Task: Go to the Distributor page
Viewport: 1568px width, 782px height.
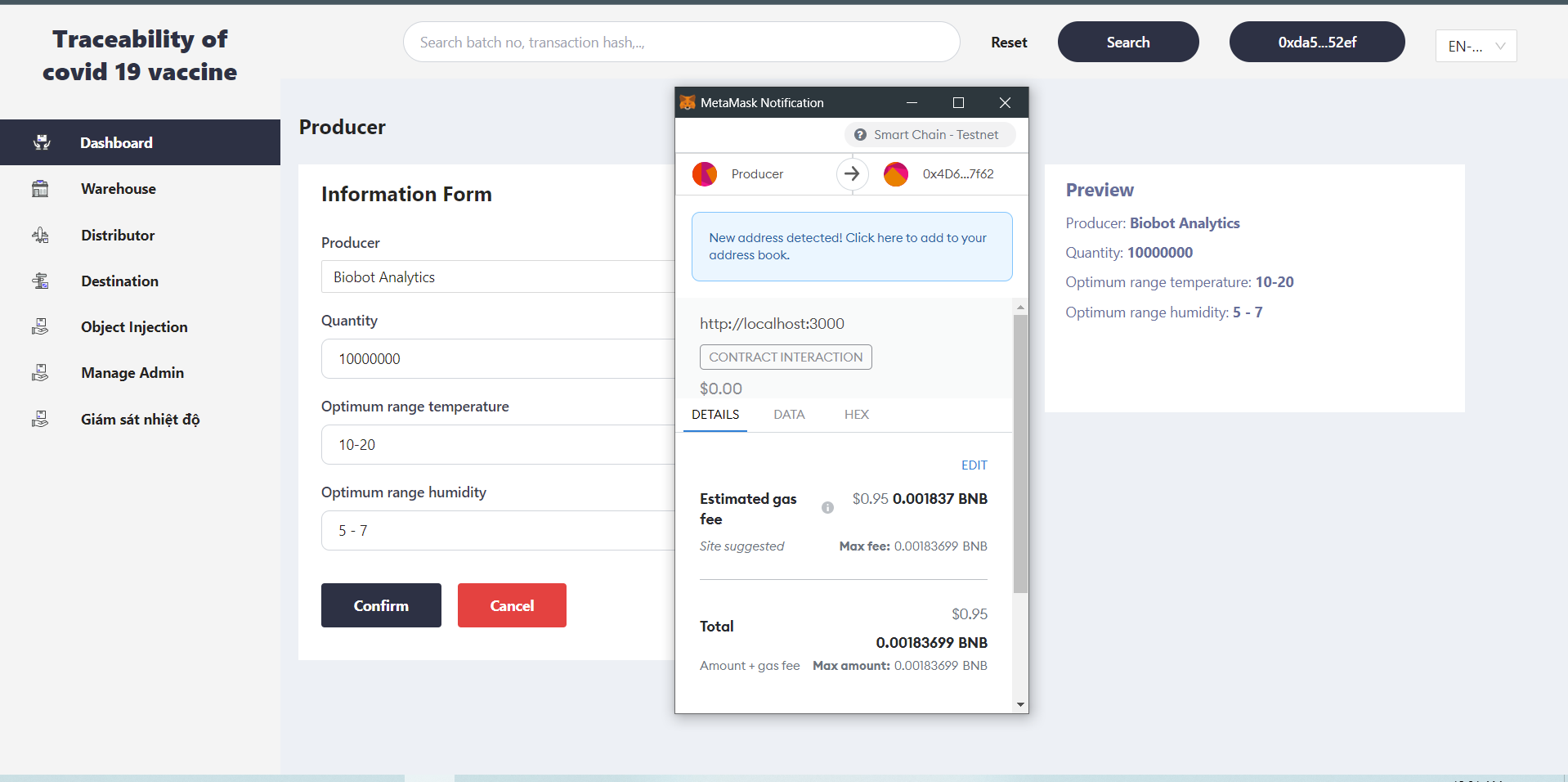Action: click(x=140, y=236)
